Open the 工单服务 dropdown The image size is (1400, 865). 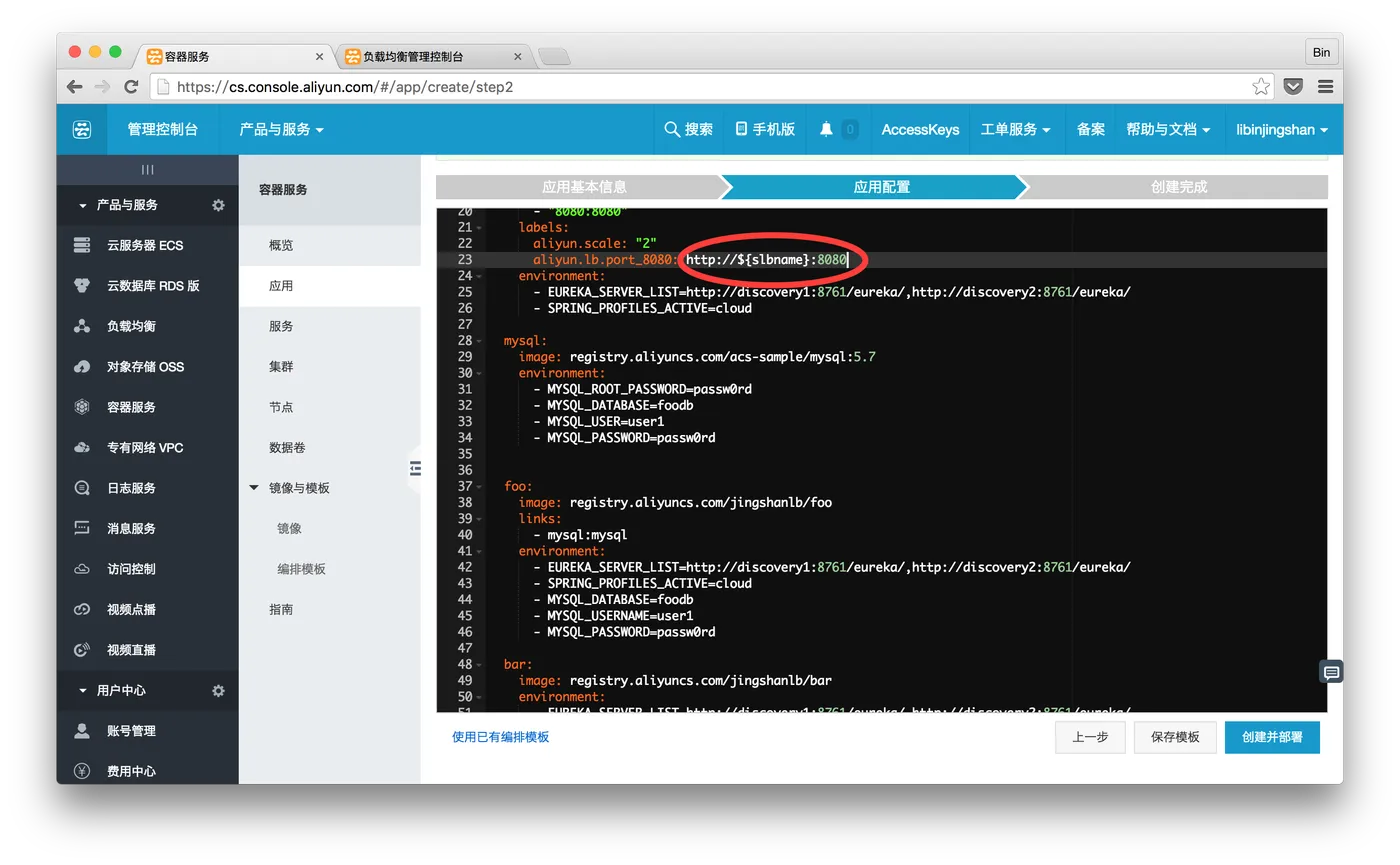(1015, 129)
